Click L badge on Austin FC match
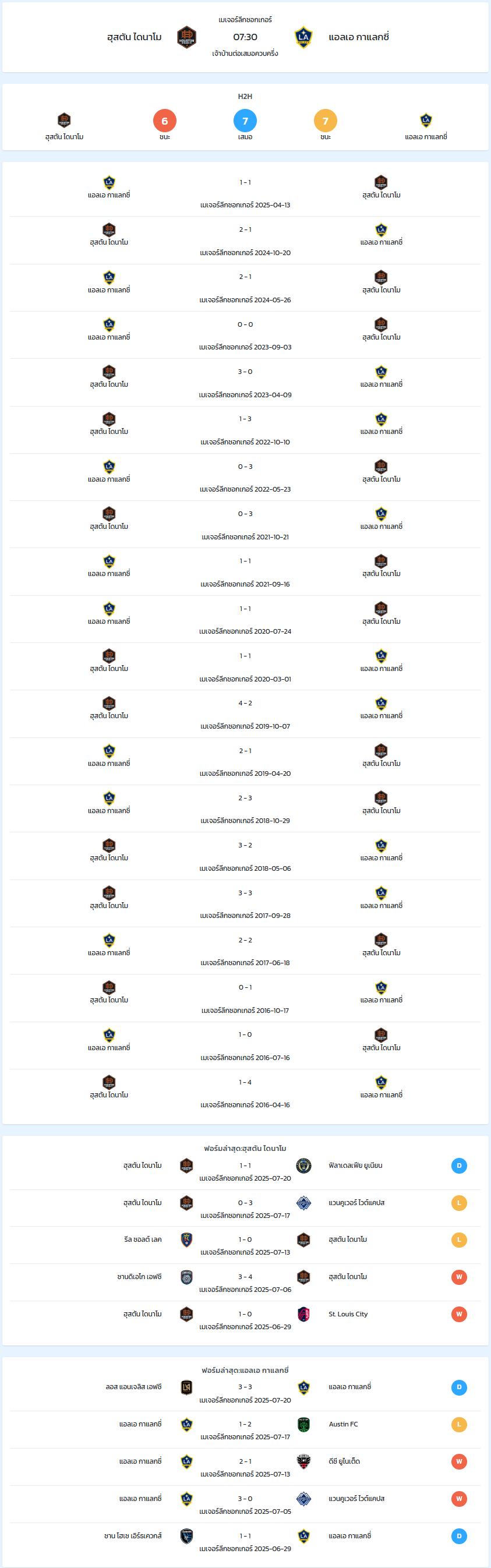The image size is (491, 1568). coord(460,1424)
